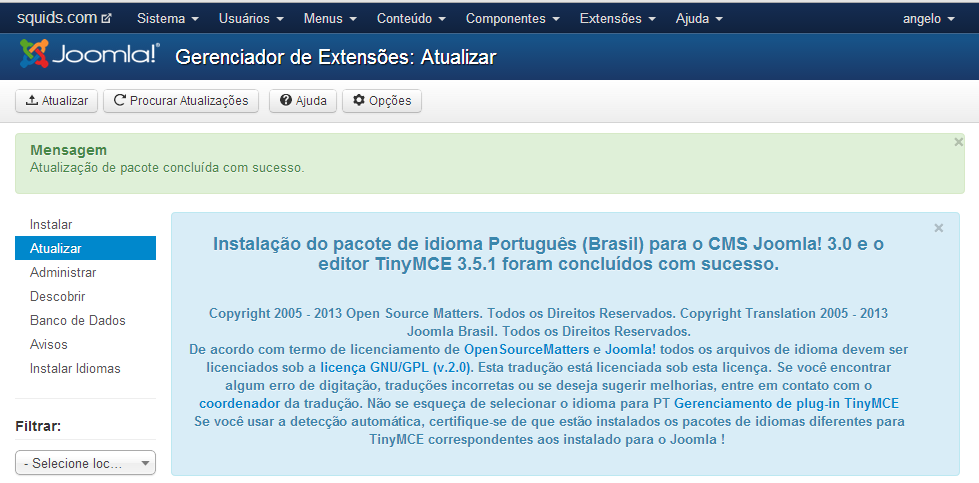Image resolution: width=979 pixels, height=483 pixels.
Task: Expand the Selecione loc... filter dropdown
Action: (86, 463)
